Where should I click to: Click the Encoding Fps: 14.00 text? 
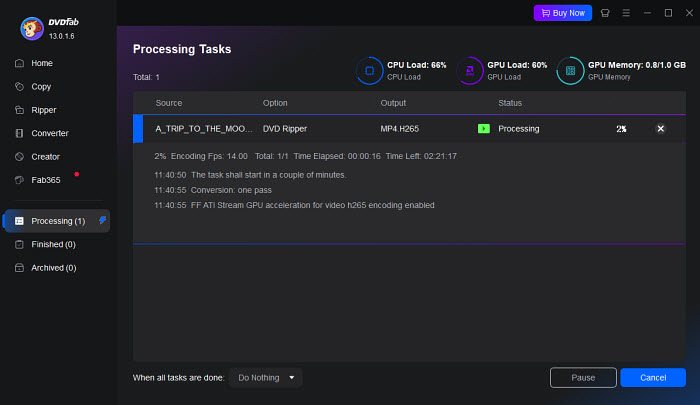click(x=209, y=156)
